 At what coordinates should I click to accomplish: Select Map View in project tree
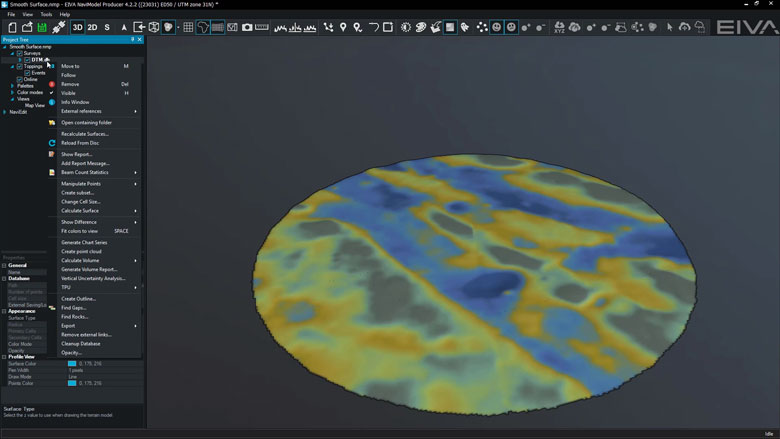pyautogui.click(x=35, y=105)
